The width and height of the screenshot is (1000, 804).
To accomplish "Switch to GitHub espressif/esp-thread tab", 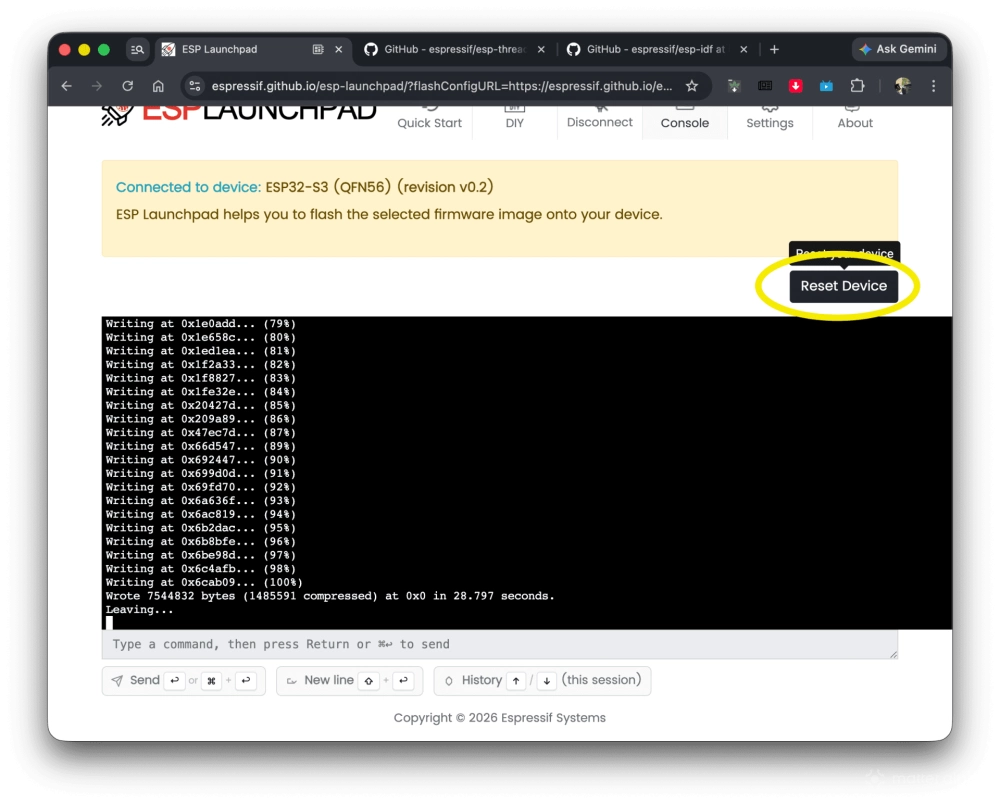I will coord(455,49).
